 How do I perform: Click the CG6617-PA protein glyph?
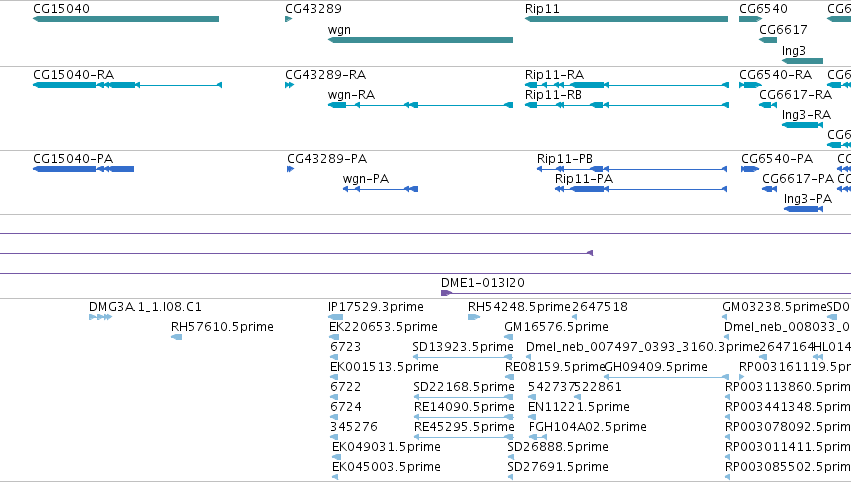770,189
